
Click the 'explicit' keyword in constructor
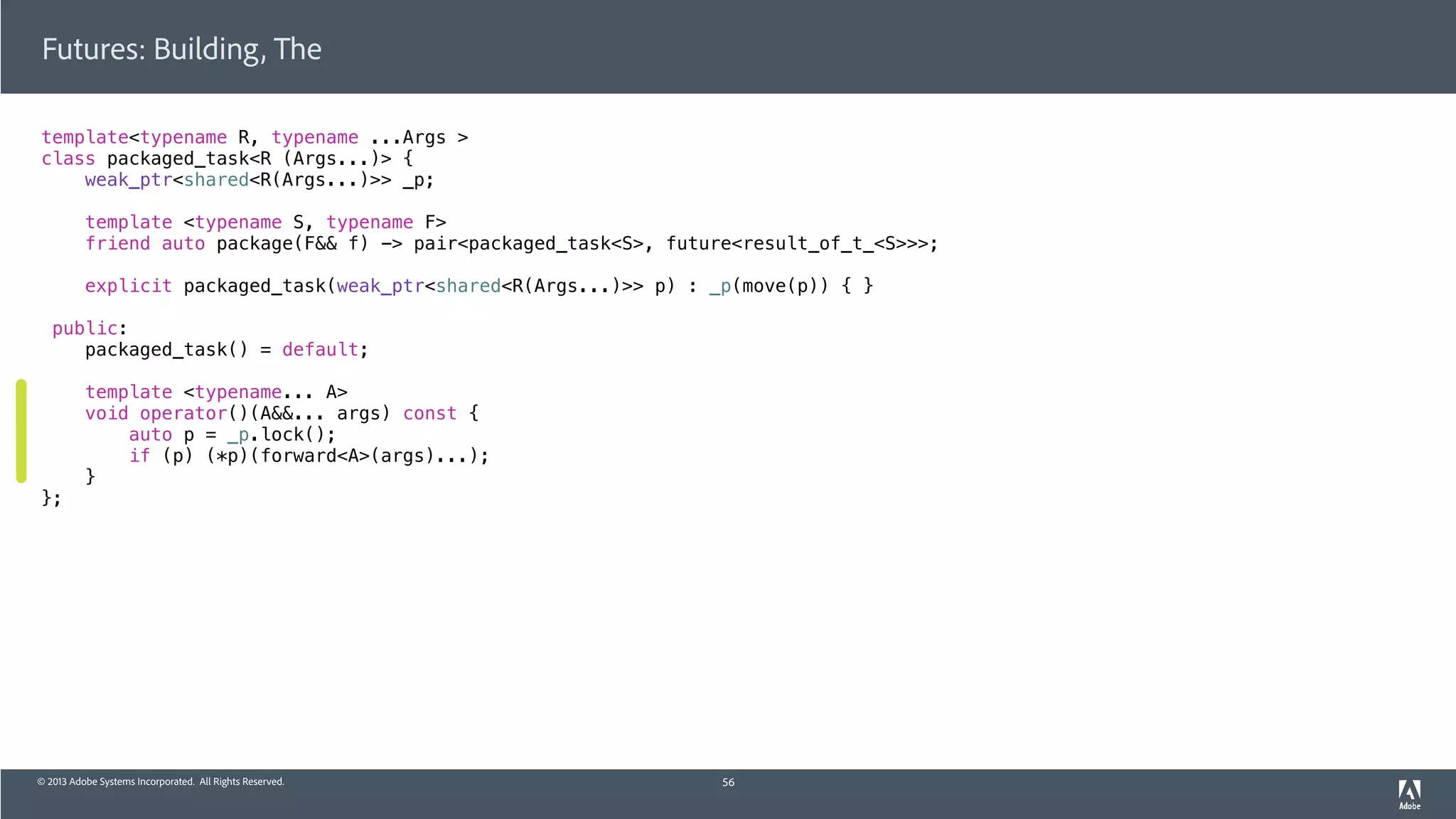pos(128,286)
